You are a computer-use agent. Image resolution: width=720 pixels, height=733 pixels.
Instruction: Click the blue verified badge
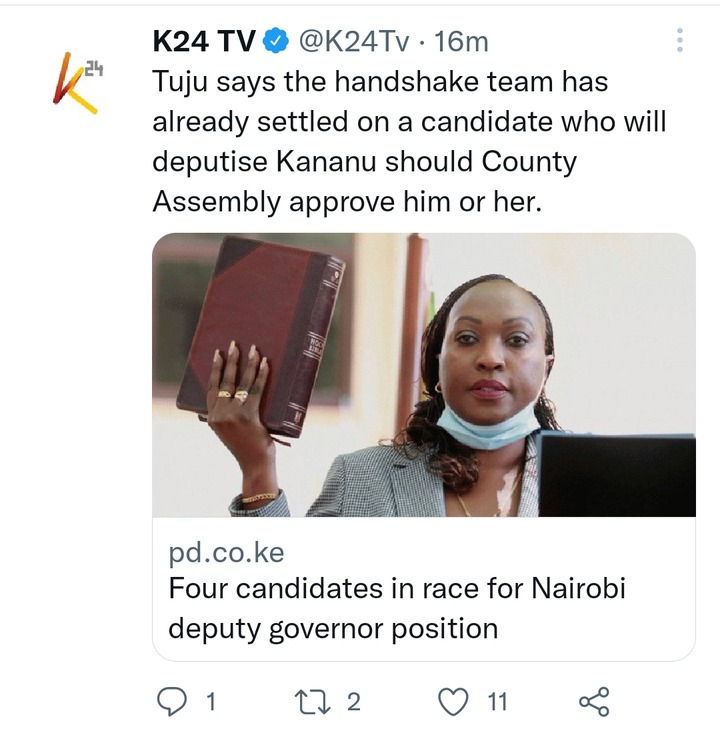[276, 41]
